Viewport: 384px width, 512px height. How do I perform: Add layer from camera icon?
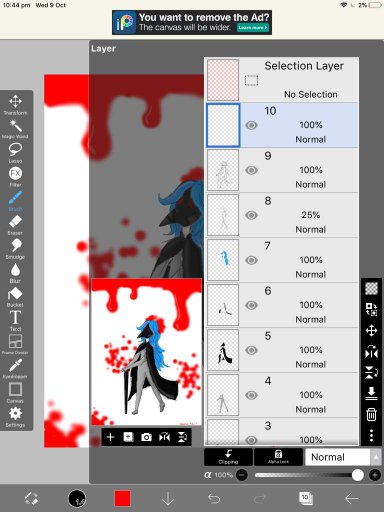tap(146, 437)
